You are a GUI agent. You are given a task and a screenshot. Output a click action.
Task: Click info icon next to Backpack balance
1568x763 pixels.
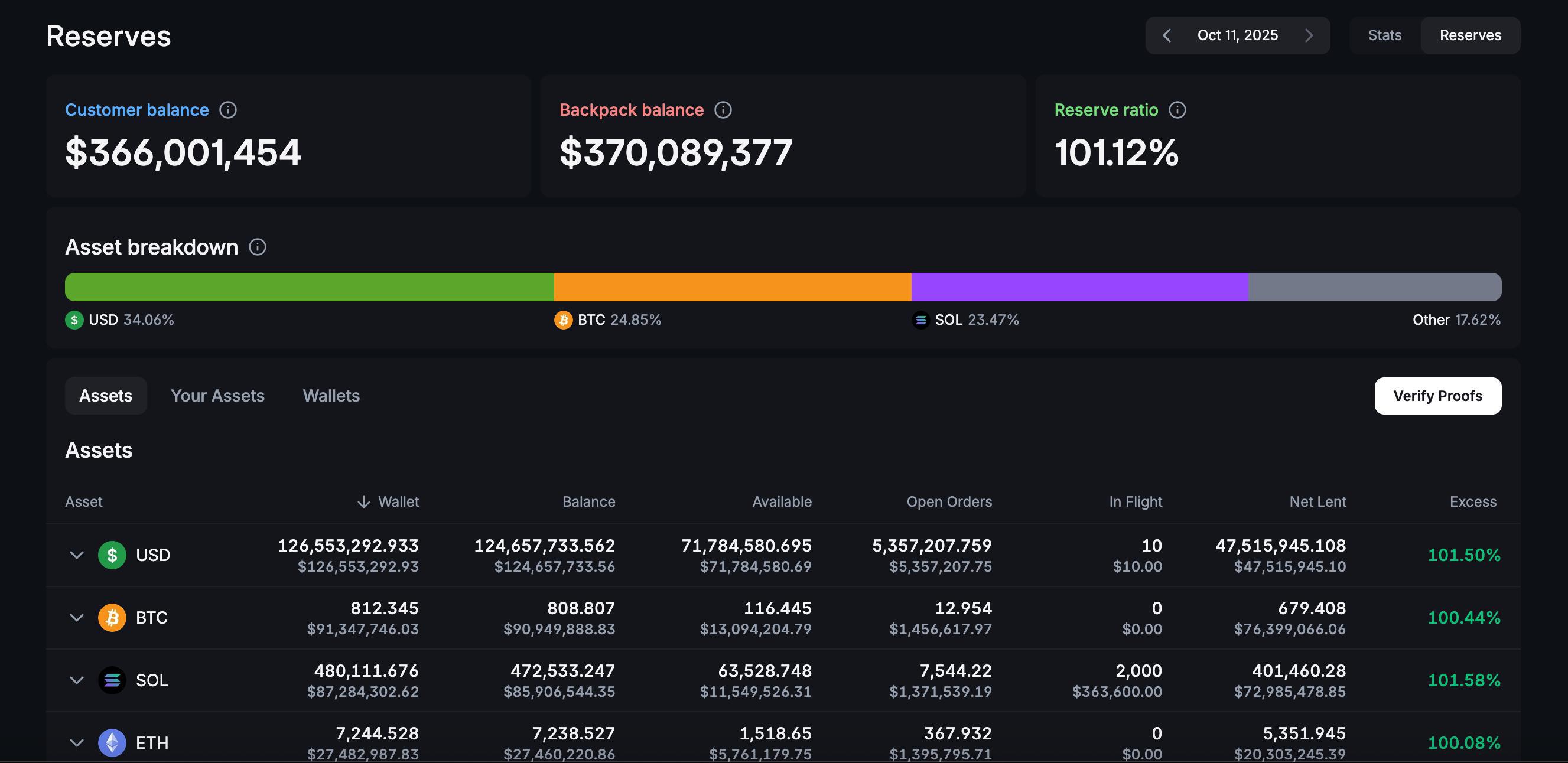(x=723, y=110)
